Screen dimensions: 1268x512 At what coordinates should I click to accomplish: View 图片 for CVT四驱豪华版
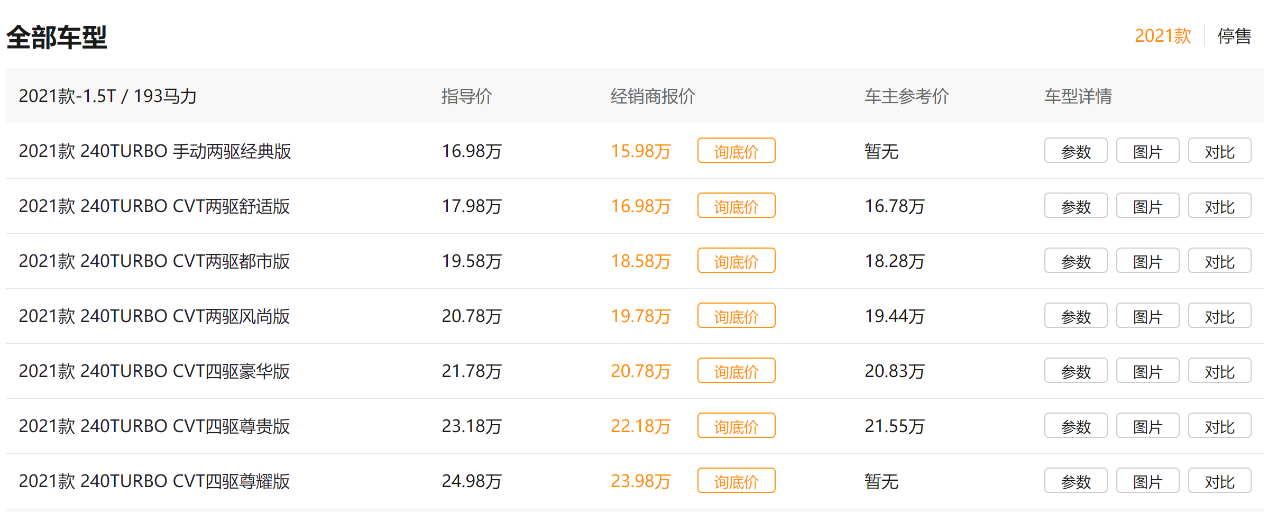point(1148,371)
